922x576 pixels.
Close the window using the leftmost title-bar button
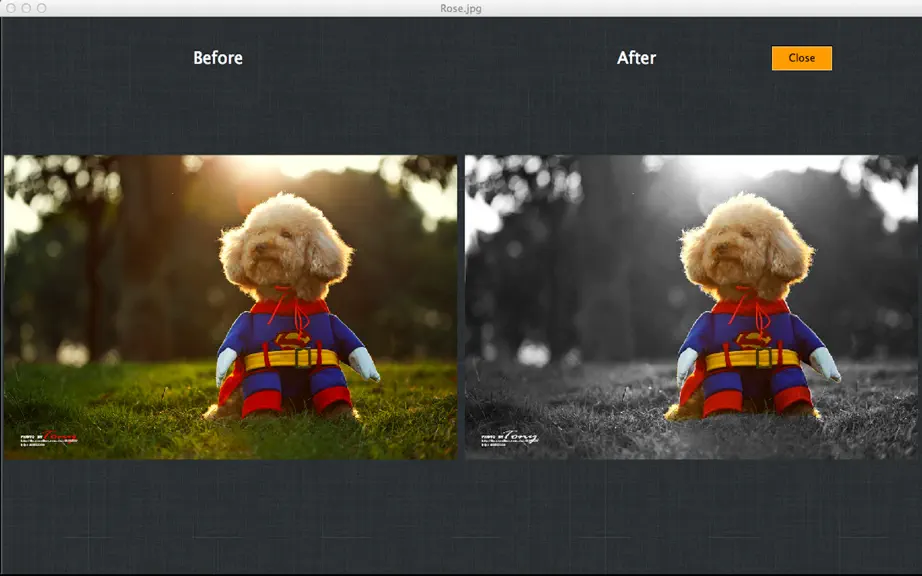(11, 8)
